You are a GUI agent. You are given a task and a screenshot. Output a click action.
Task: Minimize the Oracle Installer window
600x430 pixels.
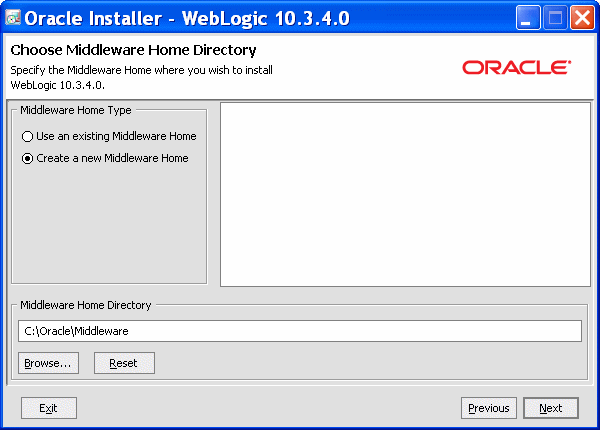tap(528, 18)
